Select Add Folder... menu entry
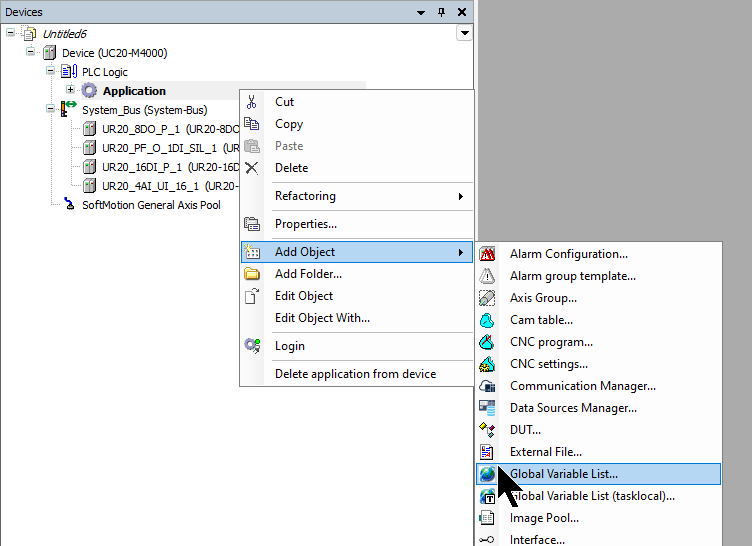 click(356, 274)
